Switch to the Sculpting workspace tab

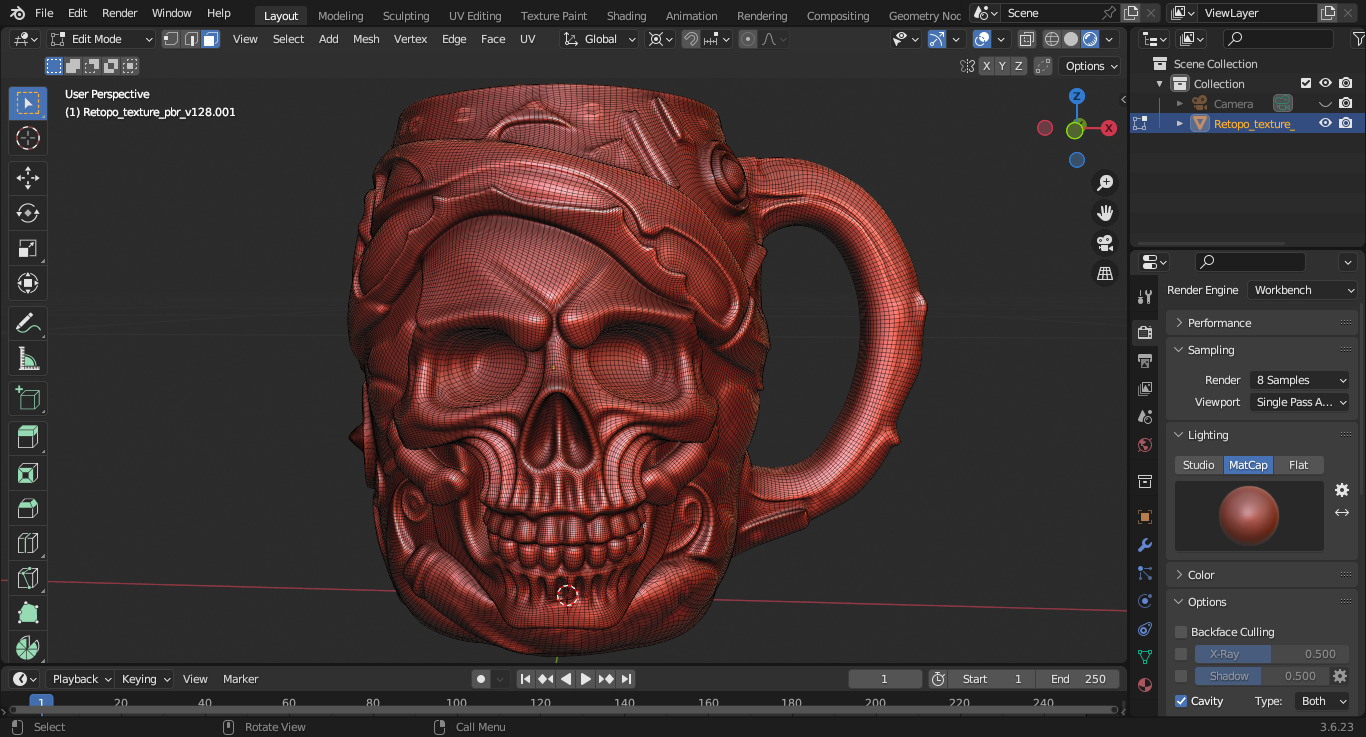click(x=406, y=15)
